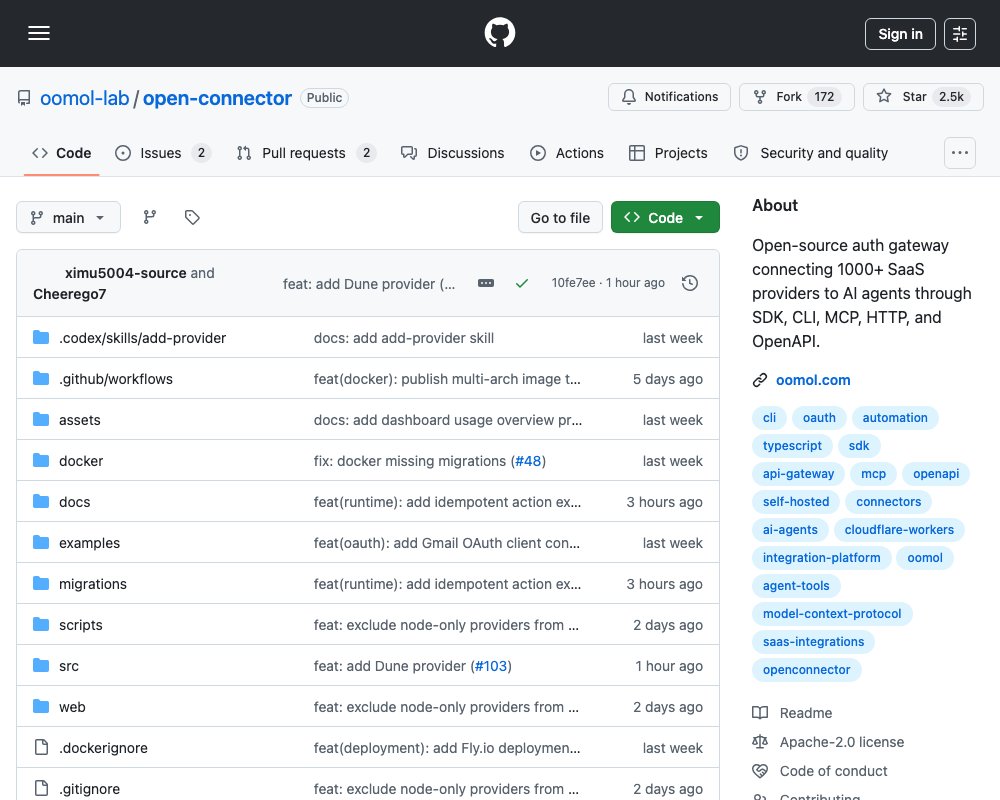Star the repository
The height and width of the screenshot is (800, 1000).
923,97
